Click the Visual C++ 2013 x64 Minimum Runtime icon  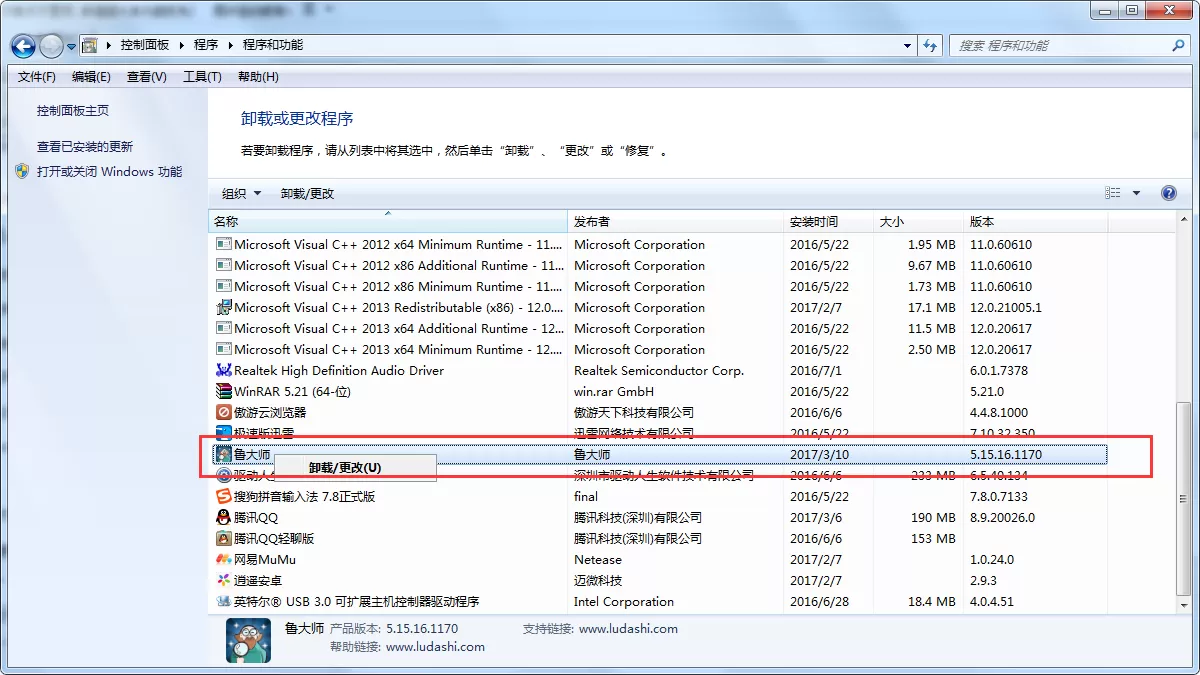pos(224,350)
